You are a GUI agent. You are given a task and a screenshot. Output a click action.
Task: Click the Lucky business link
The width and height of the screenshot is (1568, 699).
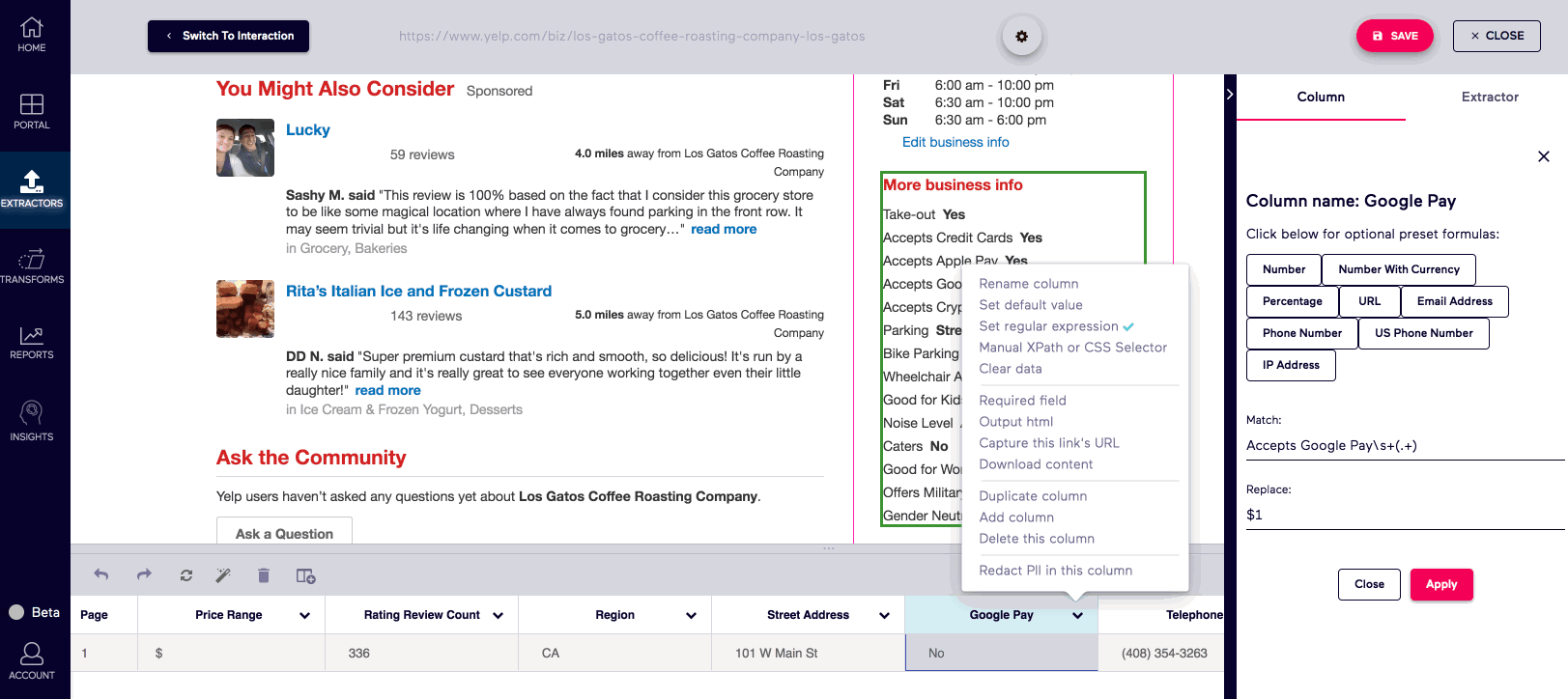pos(308,129)
